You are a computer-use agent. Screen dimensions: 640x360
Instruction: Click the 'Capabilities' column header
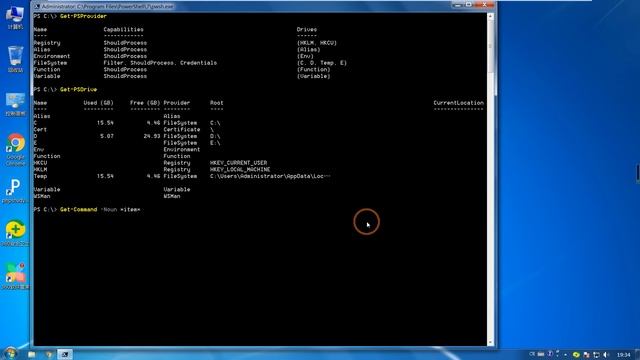pyautogui.click(x=123, y=29)
